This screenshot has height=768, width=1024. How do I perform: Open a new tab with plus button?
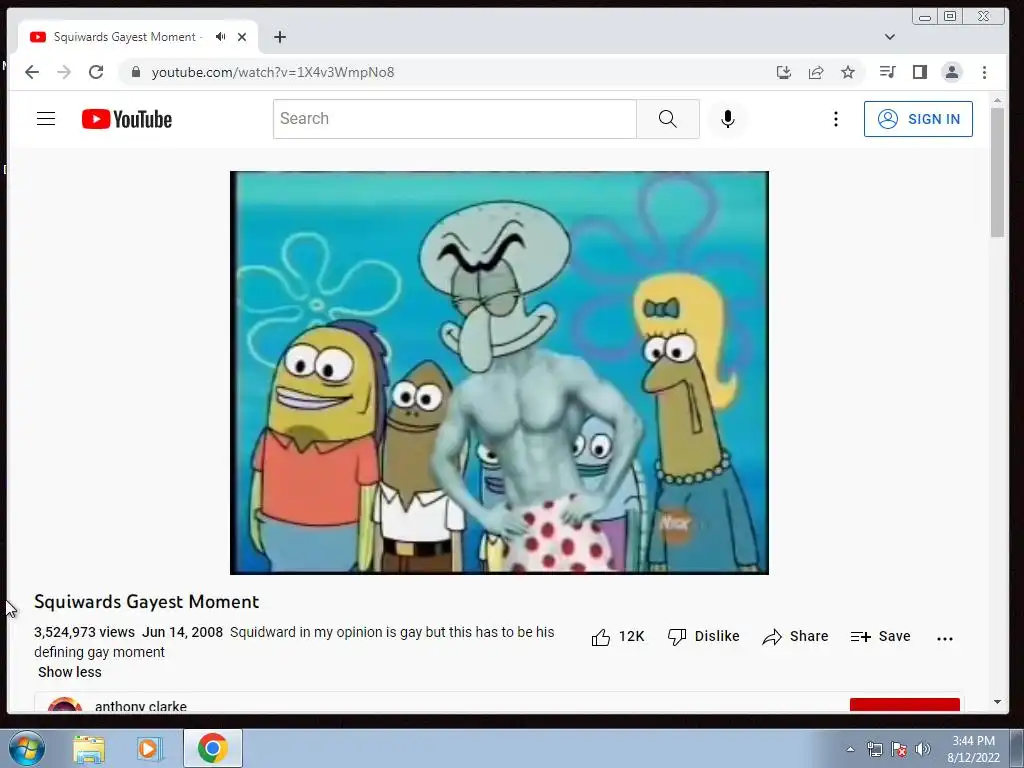[280, 37]
